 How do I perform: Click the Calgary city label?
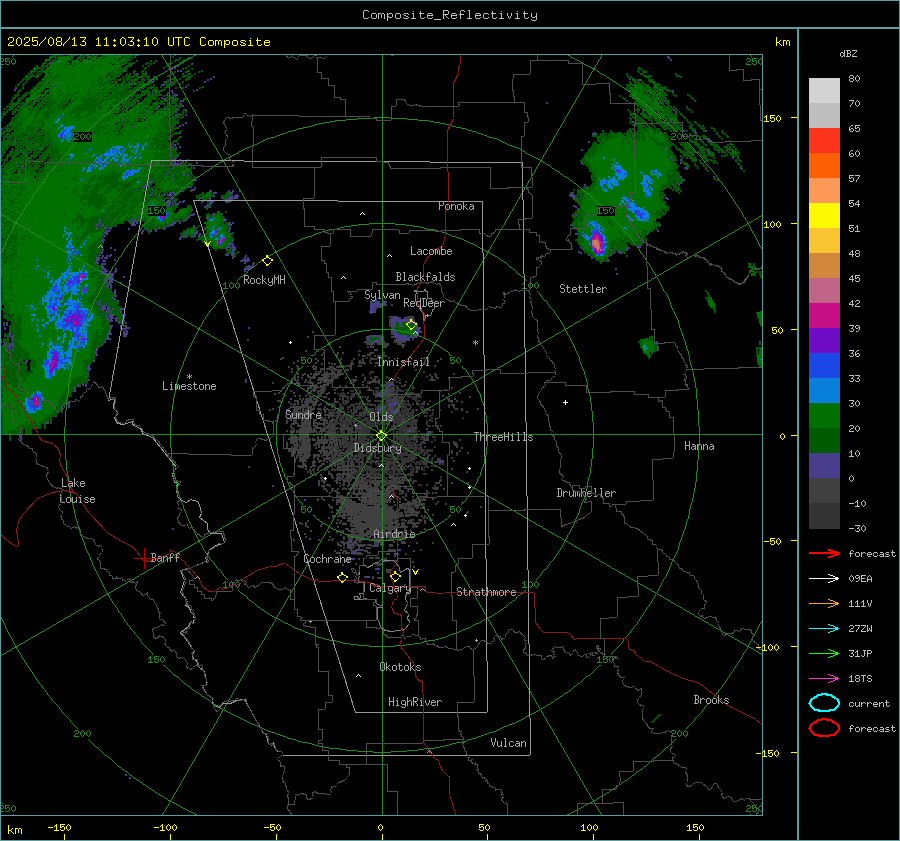click(x=390, y=588)
